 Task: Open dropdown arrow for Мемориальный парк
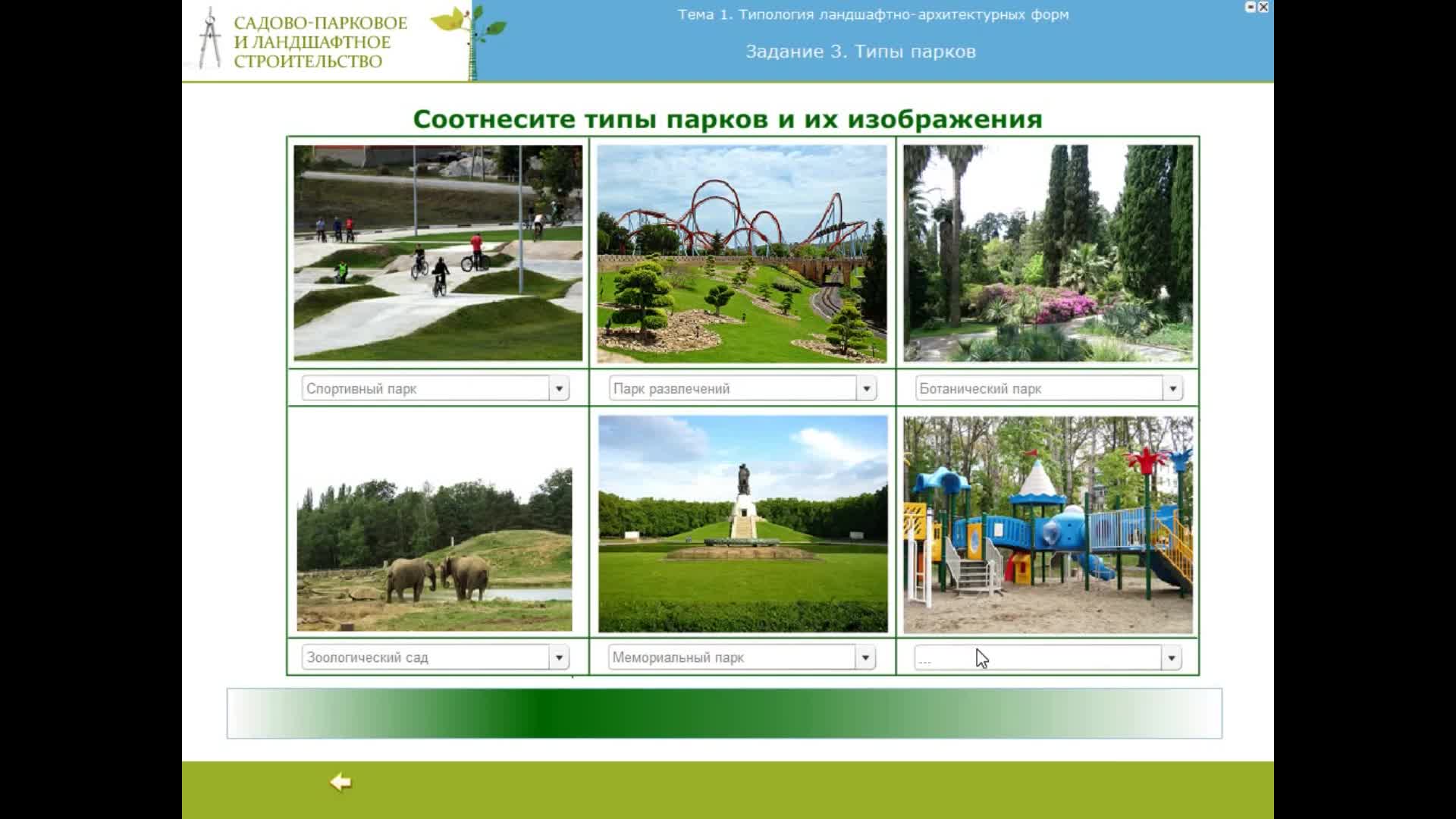865,657
